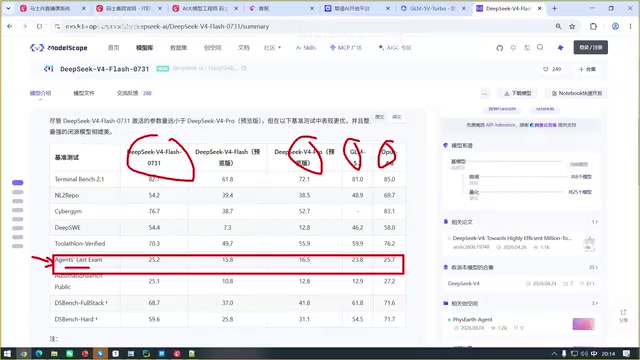This screenshot has height=360, width=640.
Task: Jump to section with the top outline marker
Action: [x=18, y=182]
